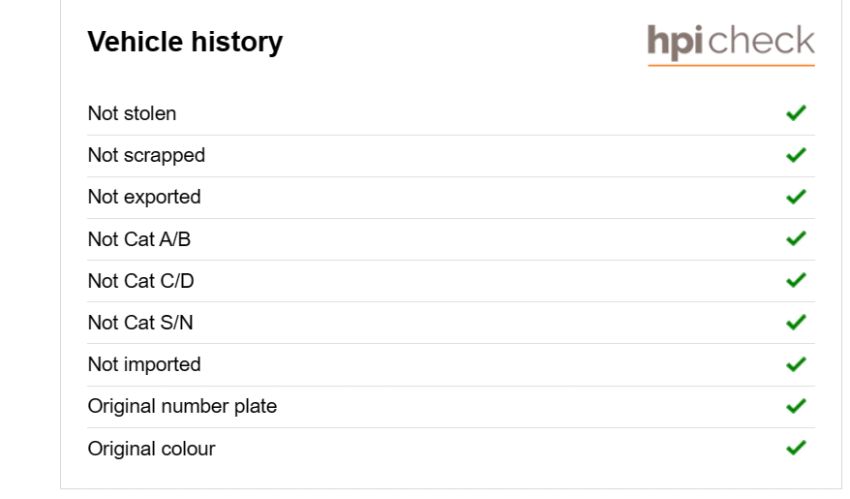Click the green tick beside Not Cat S/N
Screen dimensions: 850x499
796,322
